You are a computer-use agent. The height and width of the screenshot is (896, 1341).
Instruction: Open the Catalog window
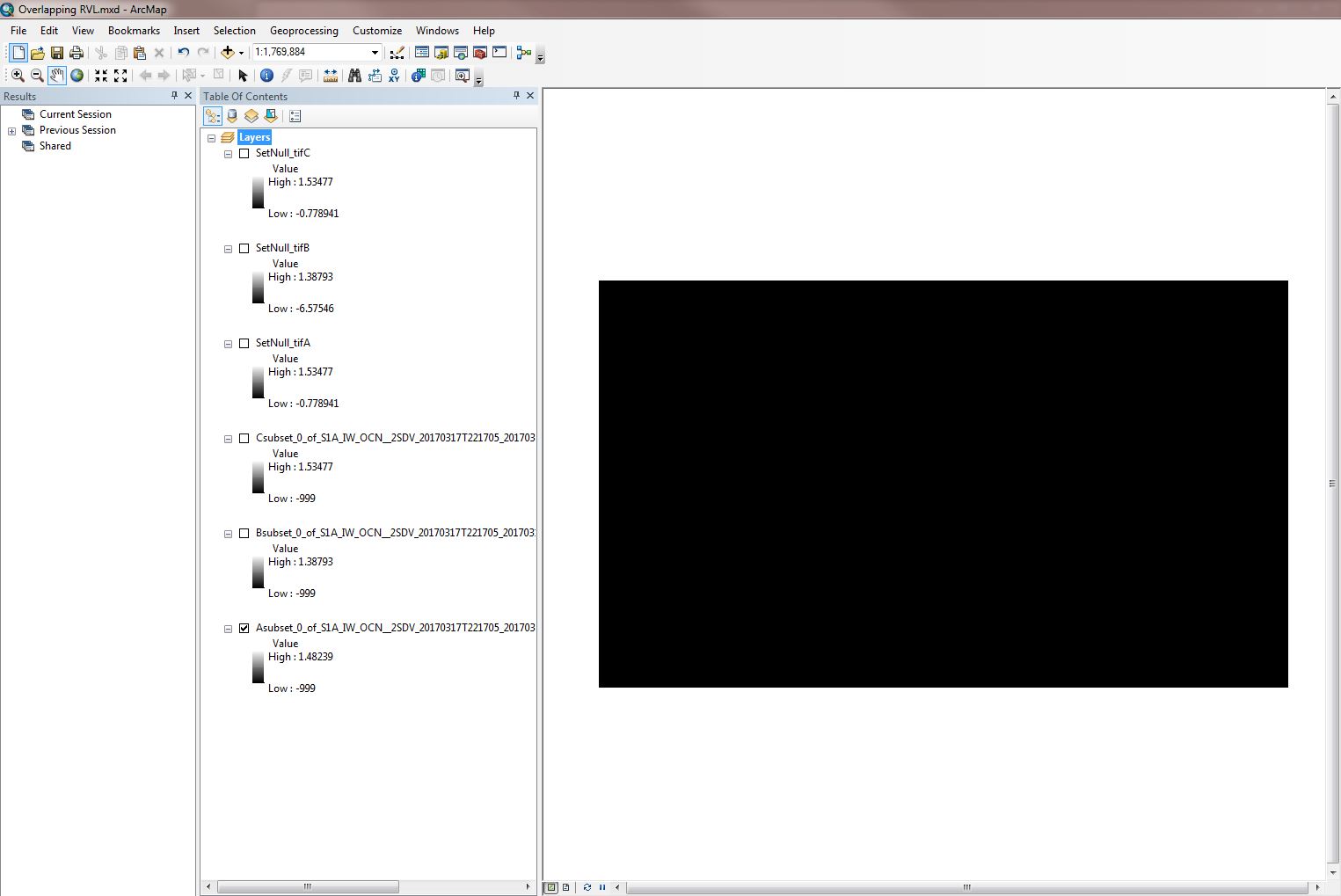(441, 53)
